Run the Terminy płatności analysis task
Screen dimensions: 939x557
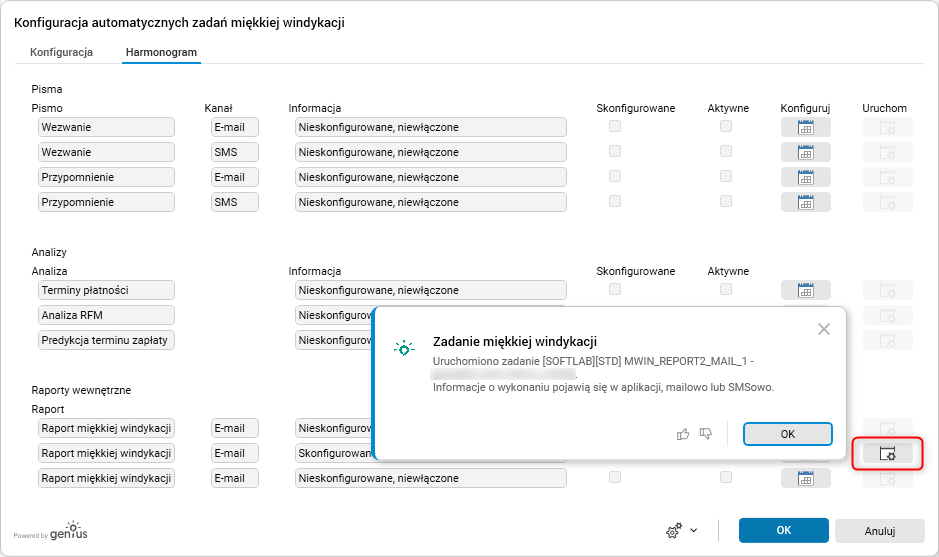click(887, 290)
